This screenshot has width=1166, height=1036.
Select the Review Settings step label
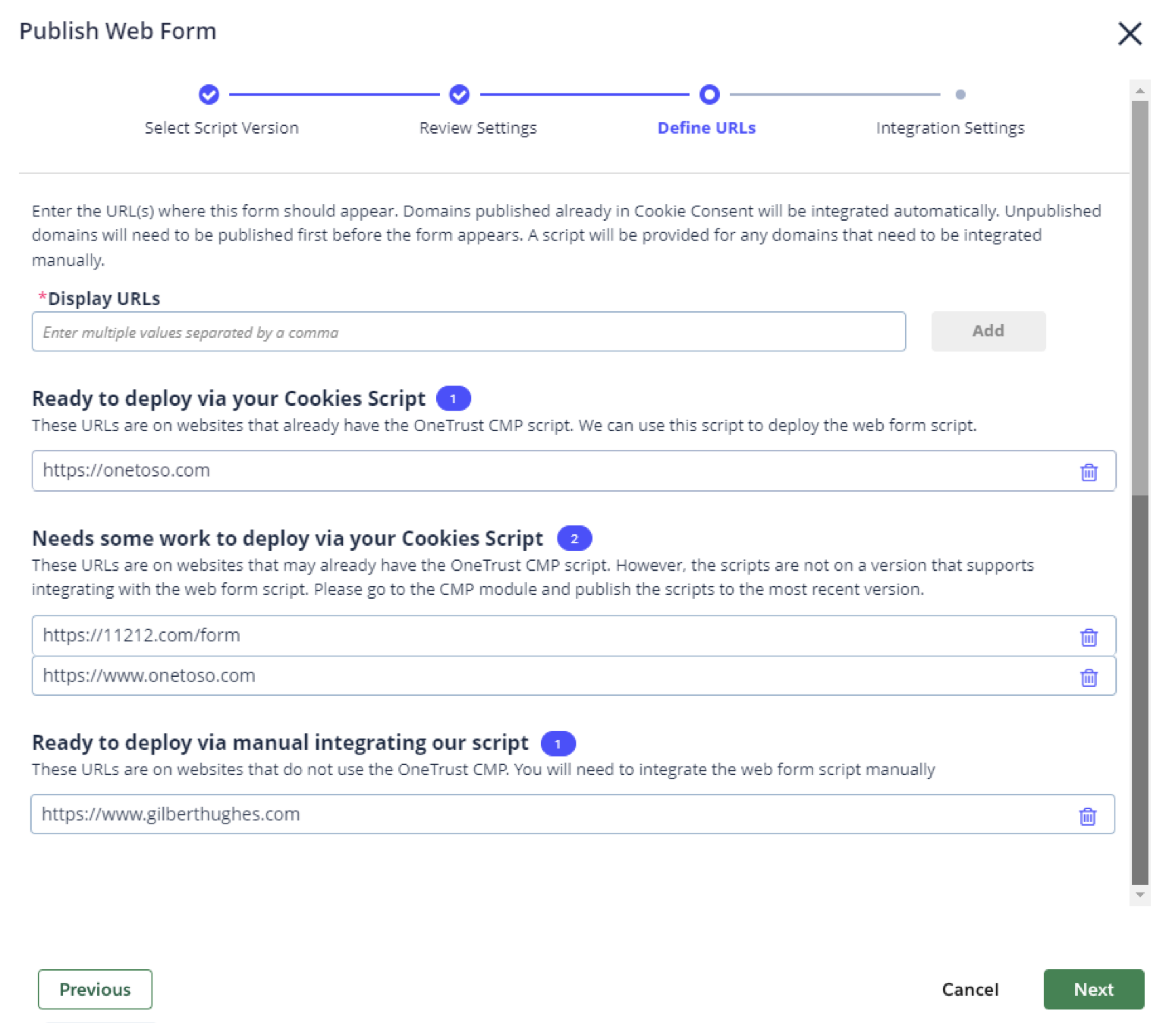click(479, 128)
